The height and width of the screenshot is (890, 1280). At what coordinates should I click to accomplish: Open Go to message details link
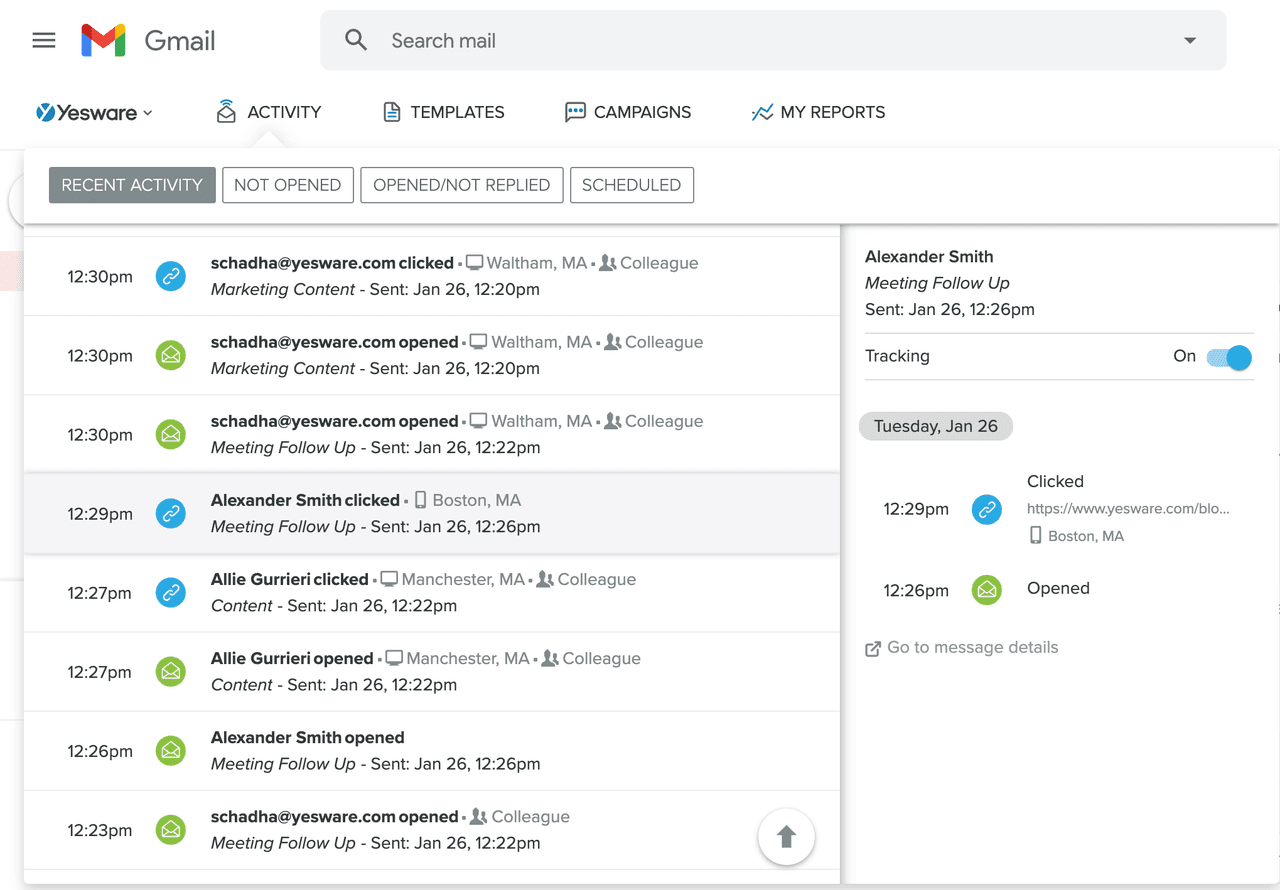point(971,648)
